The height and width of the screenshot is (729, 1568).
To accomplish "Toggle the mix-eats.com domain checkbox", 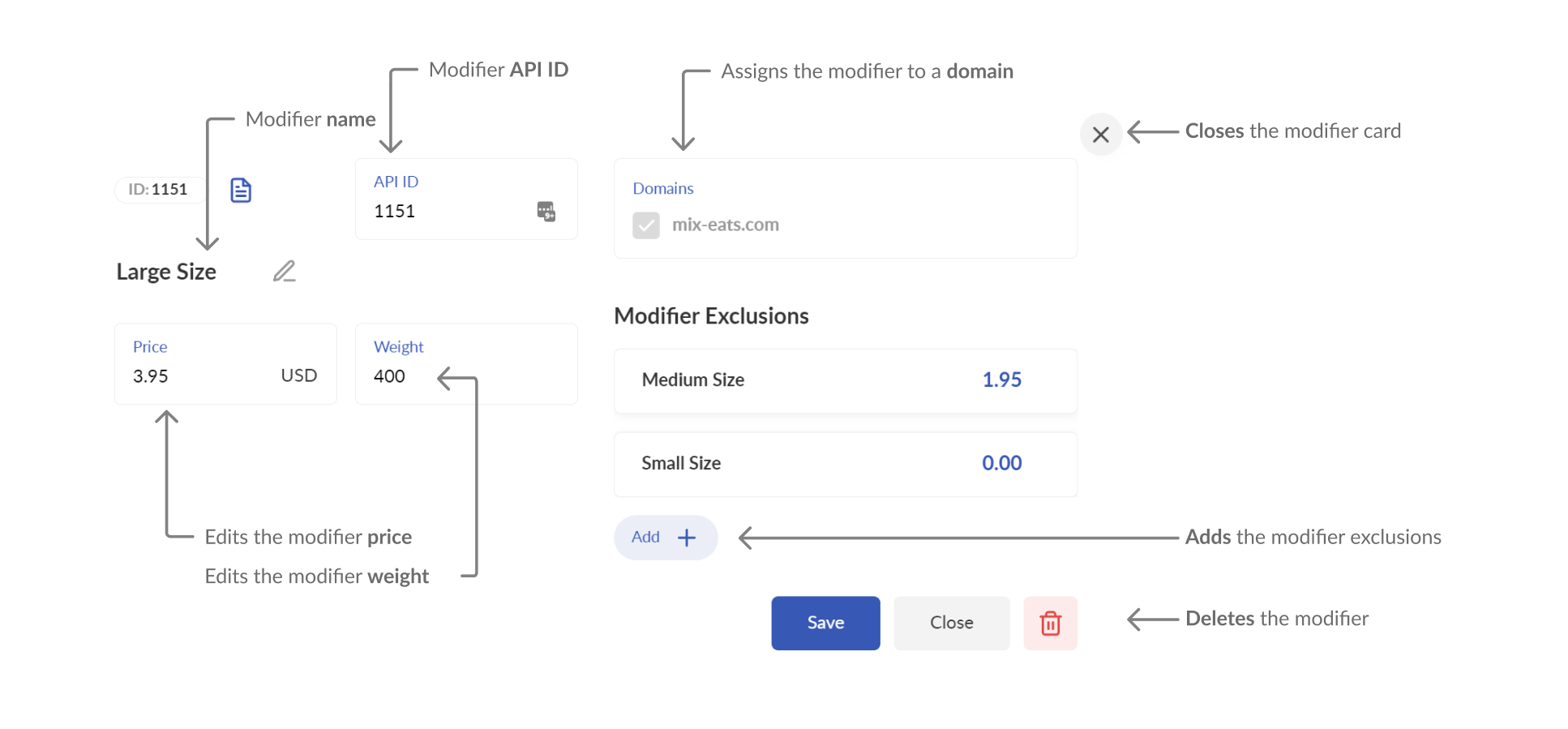I will click(646, 225).
